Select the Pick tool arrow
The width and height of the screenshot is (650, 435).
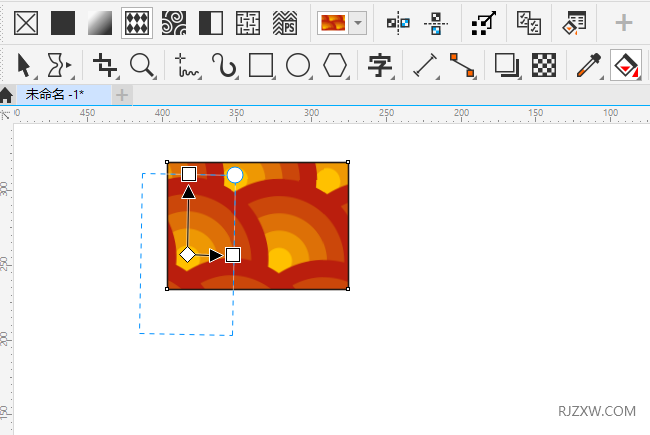[x=24, y=66]
